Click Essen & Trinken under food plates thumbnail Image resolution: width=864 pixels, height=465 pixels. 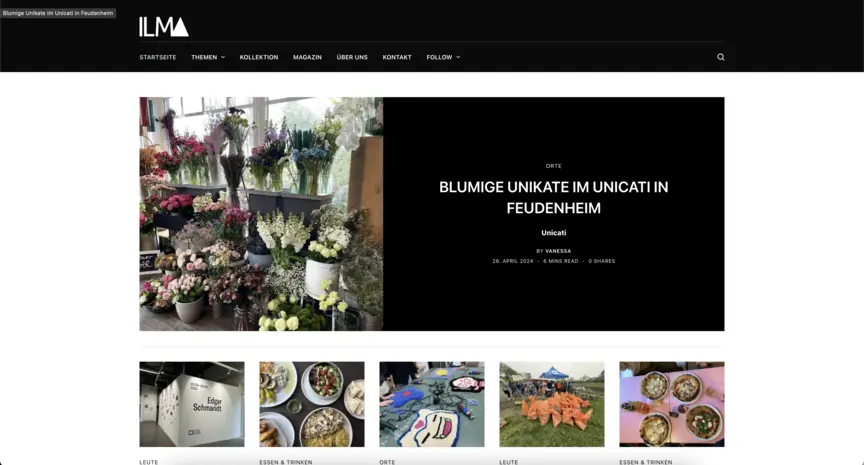pos(285,462)
